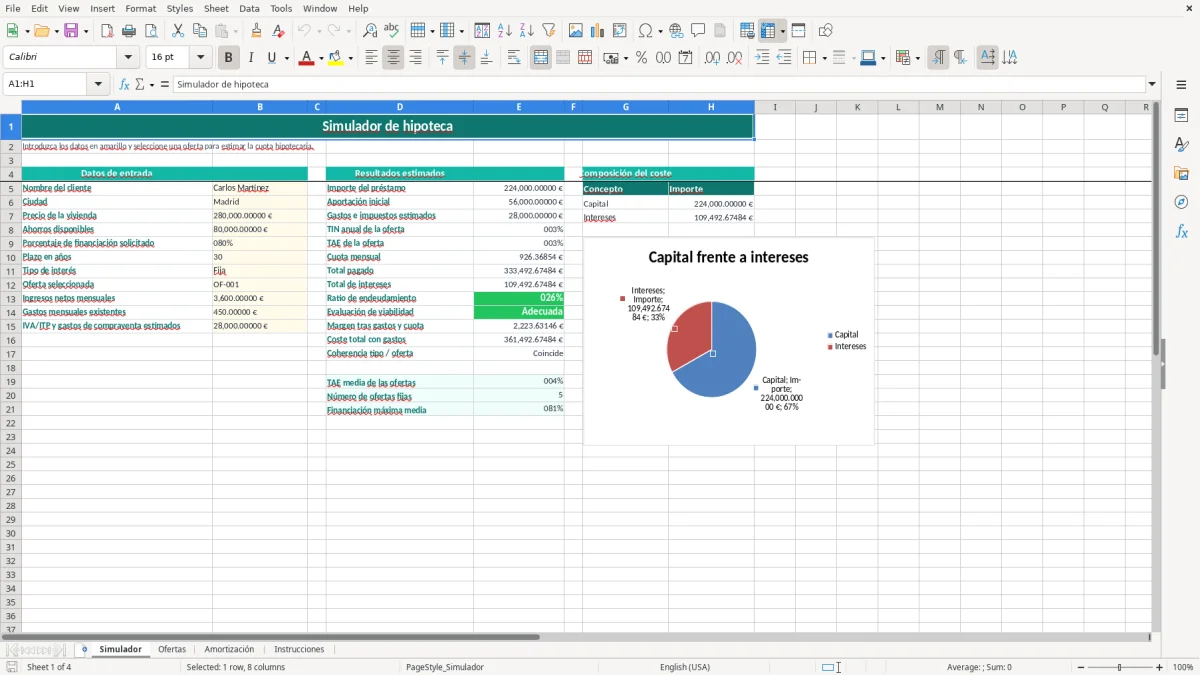Insert a chart
The width and height of the screenshot is (1200, 675).
click(598, 31)
